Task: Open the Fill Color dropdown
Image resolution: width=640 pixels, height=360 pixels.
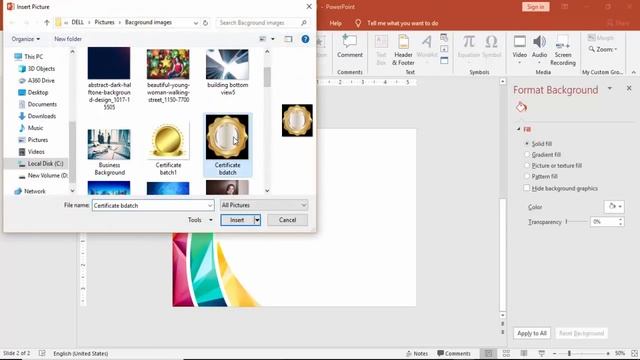Action: coord(614,207)
